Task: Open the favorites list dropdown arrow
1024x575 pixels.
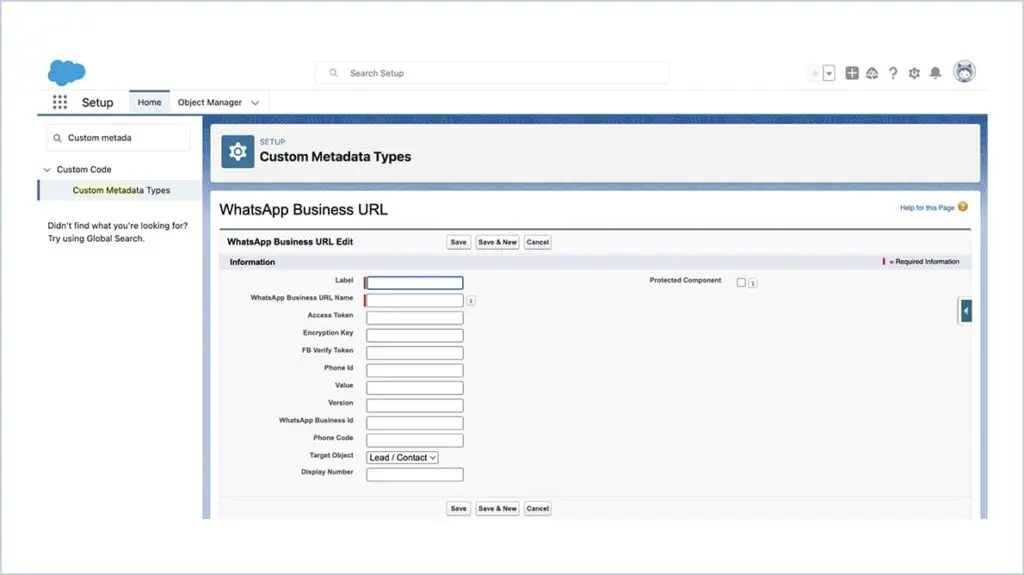Action: (829, 73)
